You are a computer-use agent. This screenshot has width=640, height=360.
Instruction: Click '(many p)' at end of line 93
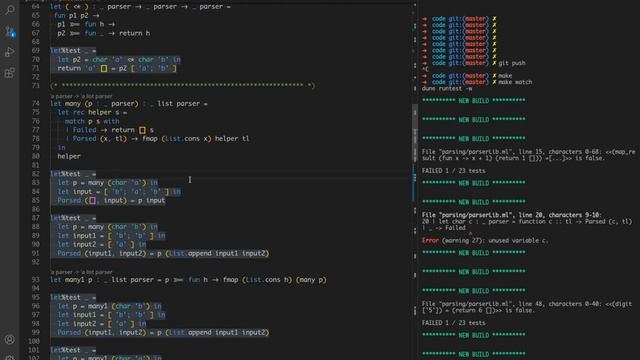coord(311,280)
